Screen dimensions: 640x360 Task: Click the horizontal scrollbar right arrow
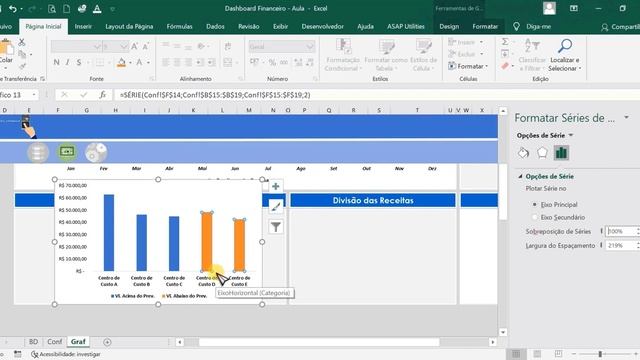(493, 342)
